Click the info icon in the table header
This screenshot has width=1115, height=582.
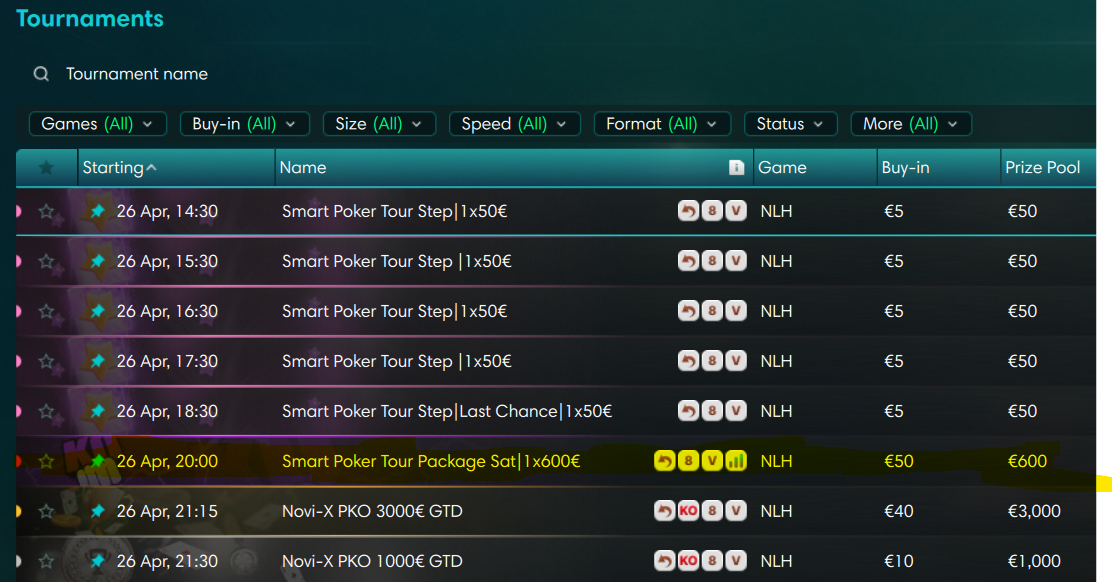[x=736, y=168]
